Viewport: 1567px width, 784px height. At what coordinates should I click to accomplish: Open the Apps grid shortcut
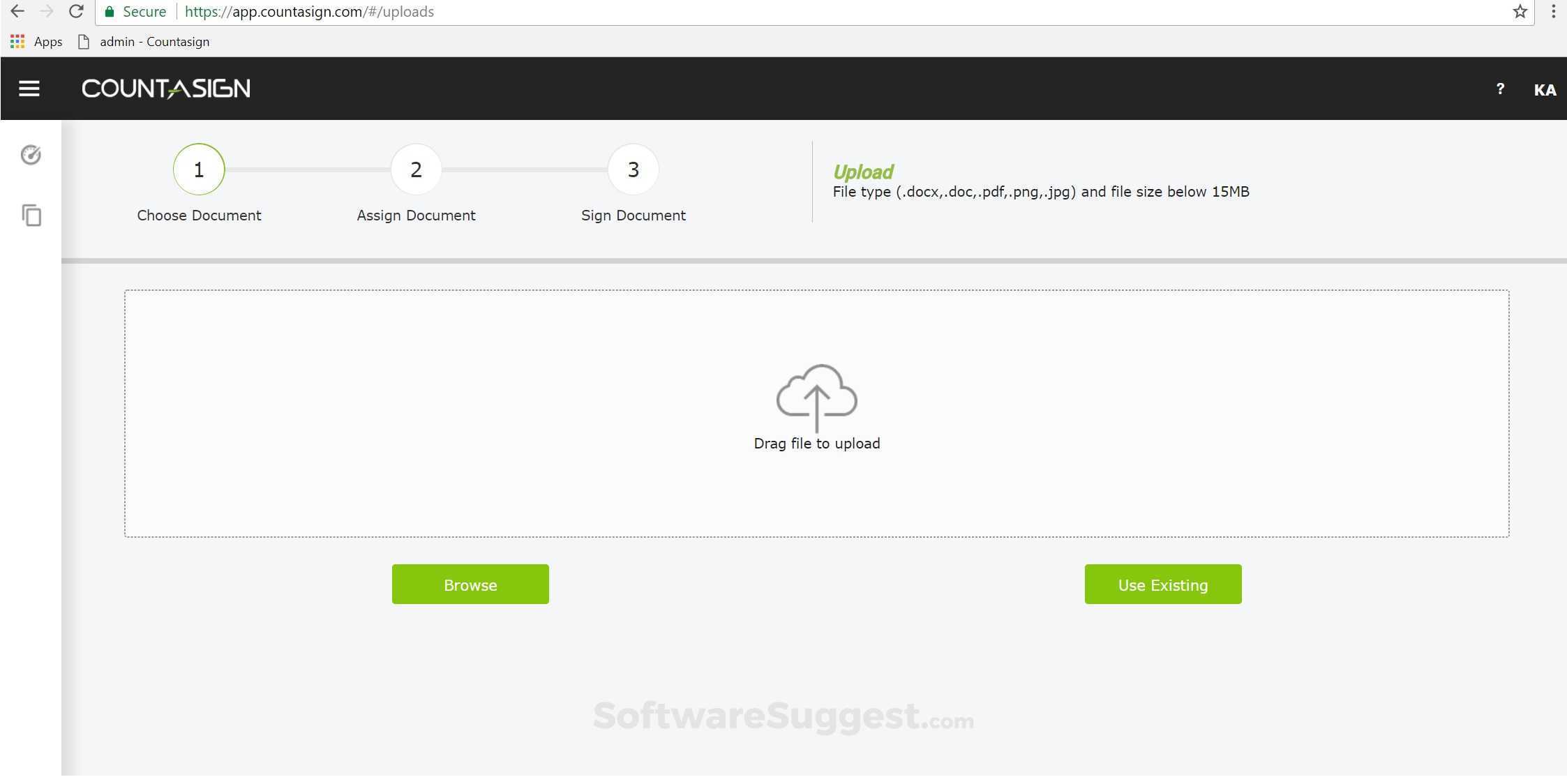(17, 41)
